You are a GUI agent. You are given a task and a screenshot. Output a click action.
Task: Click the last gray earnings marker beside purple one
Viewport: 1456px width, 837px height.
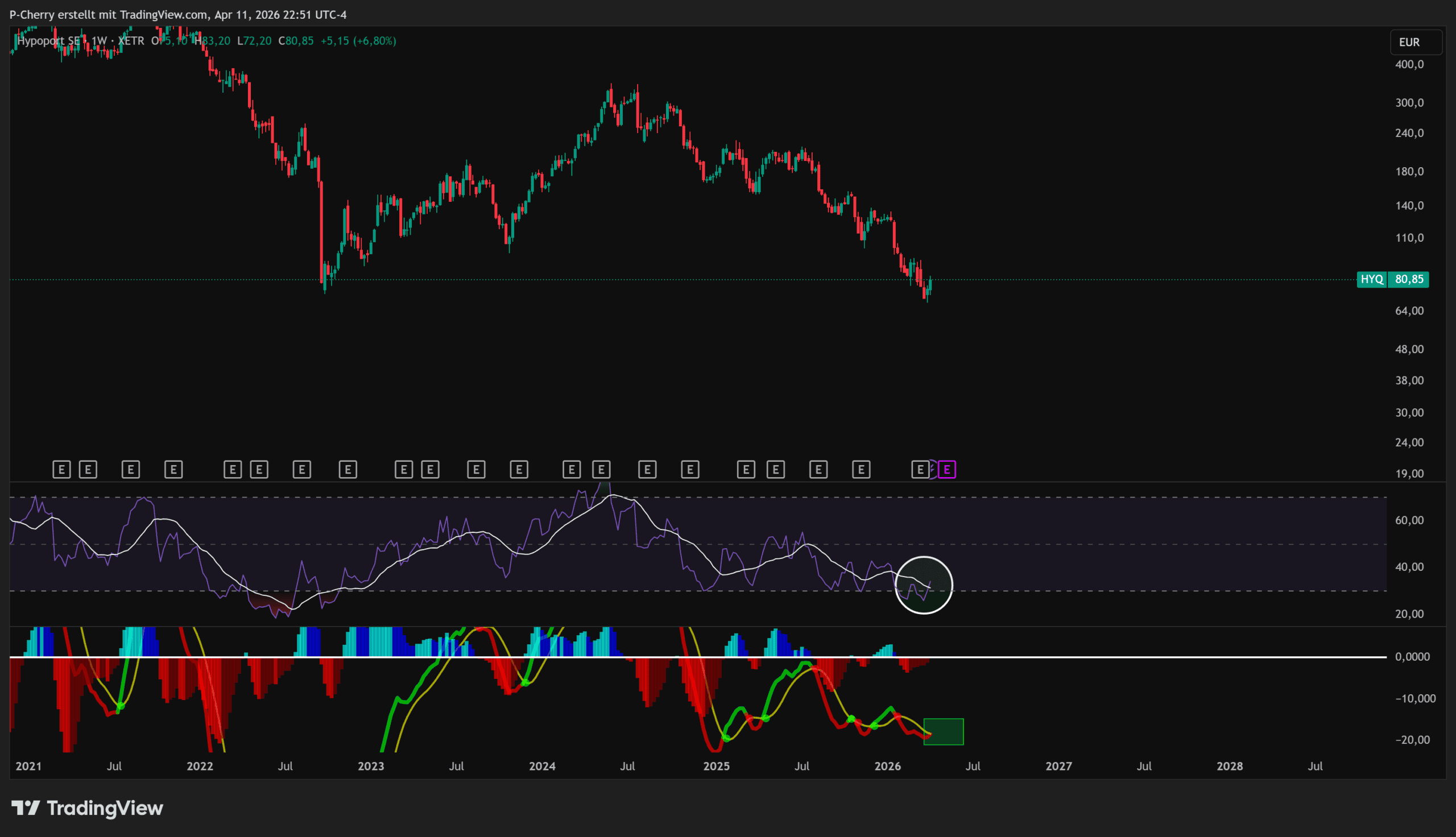(x=920, y=470)
